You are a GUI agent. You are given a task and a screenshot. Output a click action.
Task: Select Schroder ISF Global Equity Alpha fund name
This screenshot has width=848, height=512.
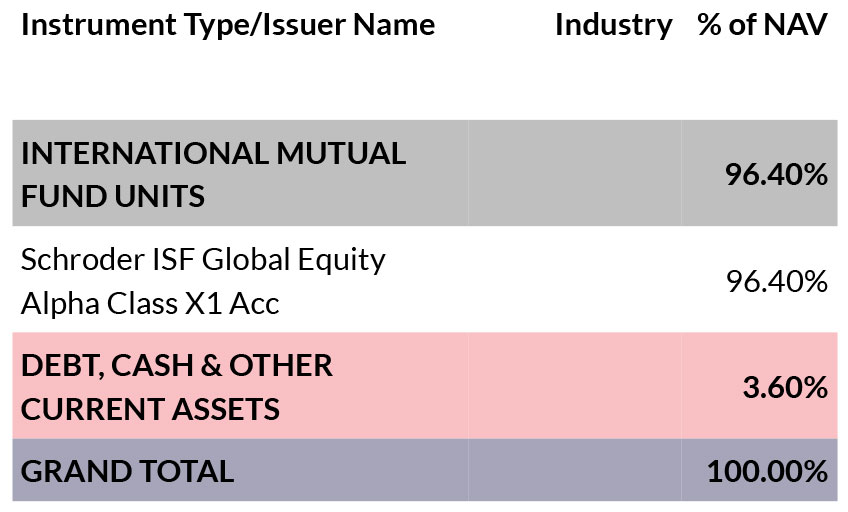tap(203, 281)
